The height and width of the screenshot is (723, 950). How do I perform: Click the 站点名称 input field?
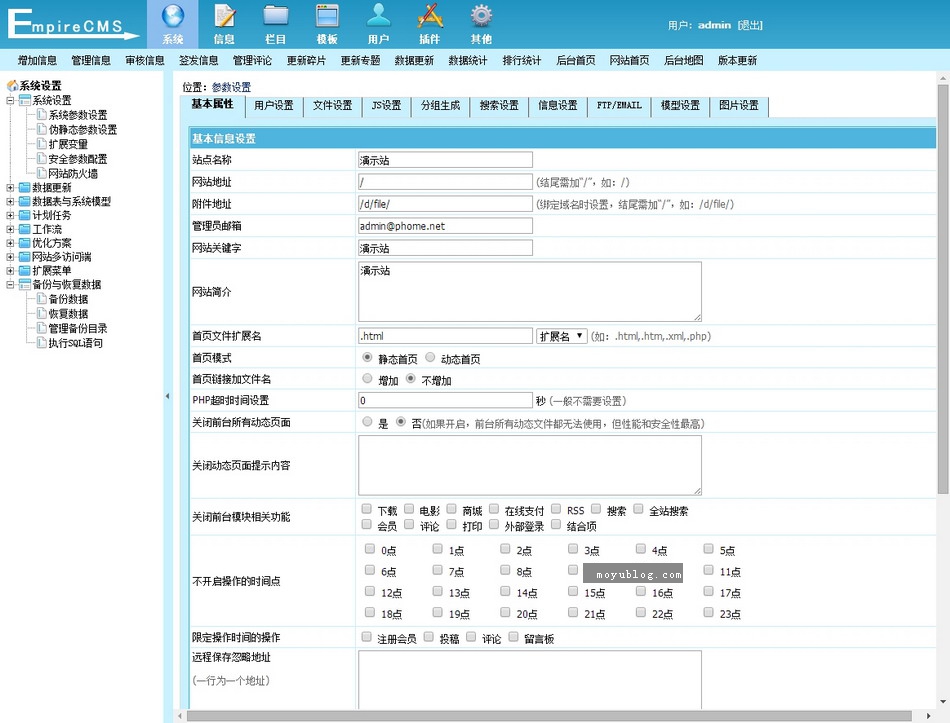point(445,160)
